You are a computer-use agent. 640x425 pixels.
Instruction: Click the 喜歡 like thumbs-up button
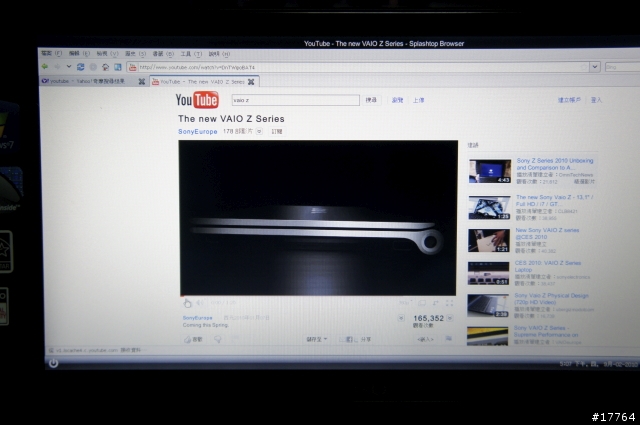193,339
